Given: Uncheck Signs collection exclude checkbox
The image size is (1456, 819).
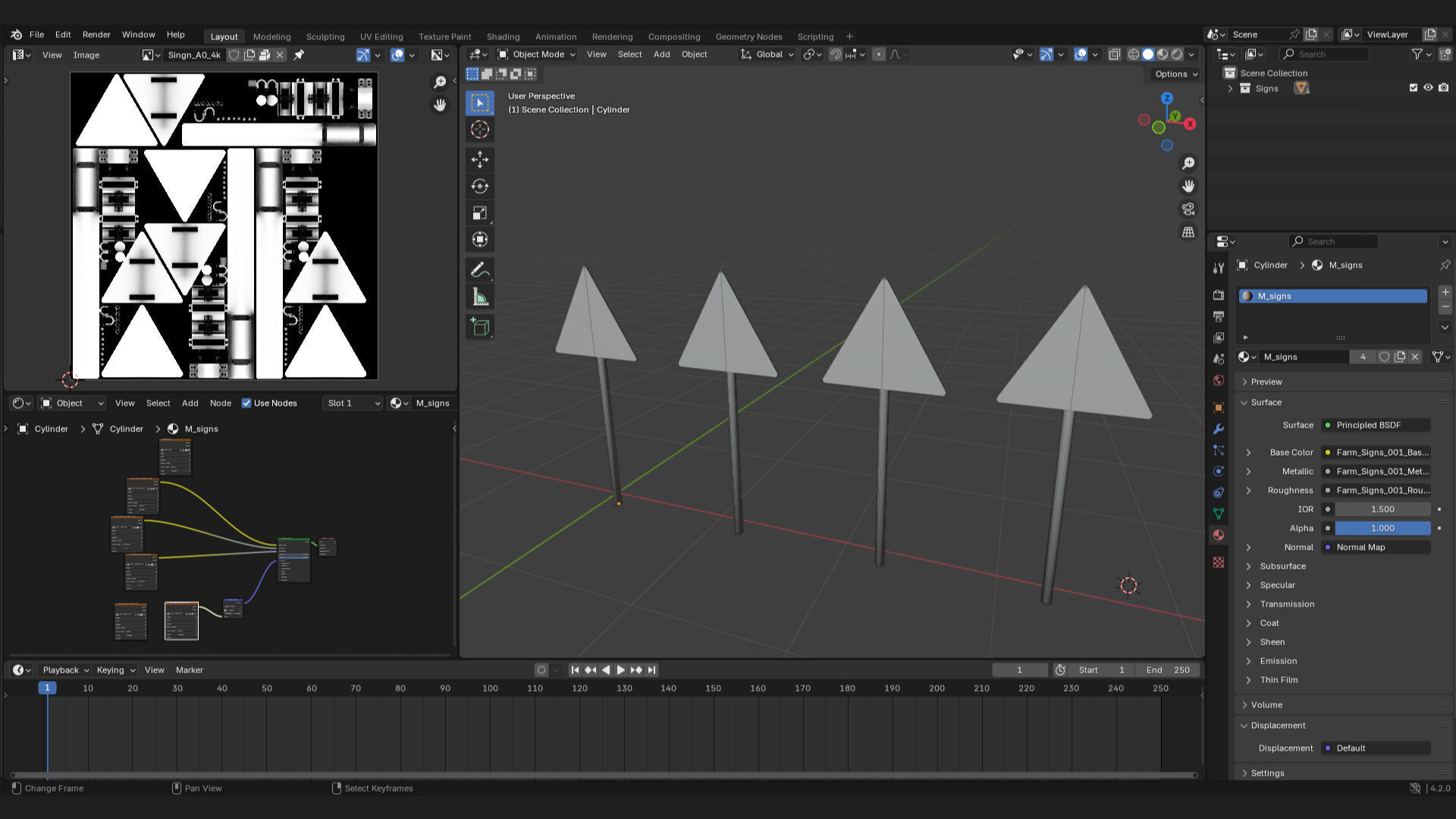Looking at the screenshot, I should 1413,89.
